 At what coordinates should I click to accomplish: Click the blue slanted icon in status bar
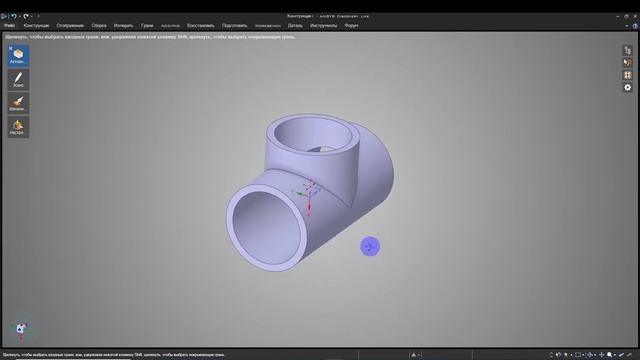[x=621, y=355]
